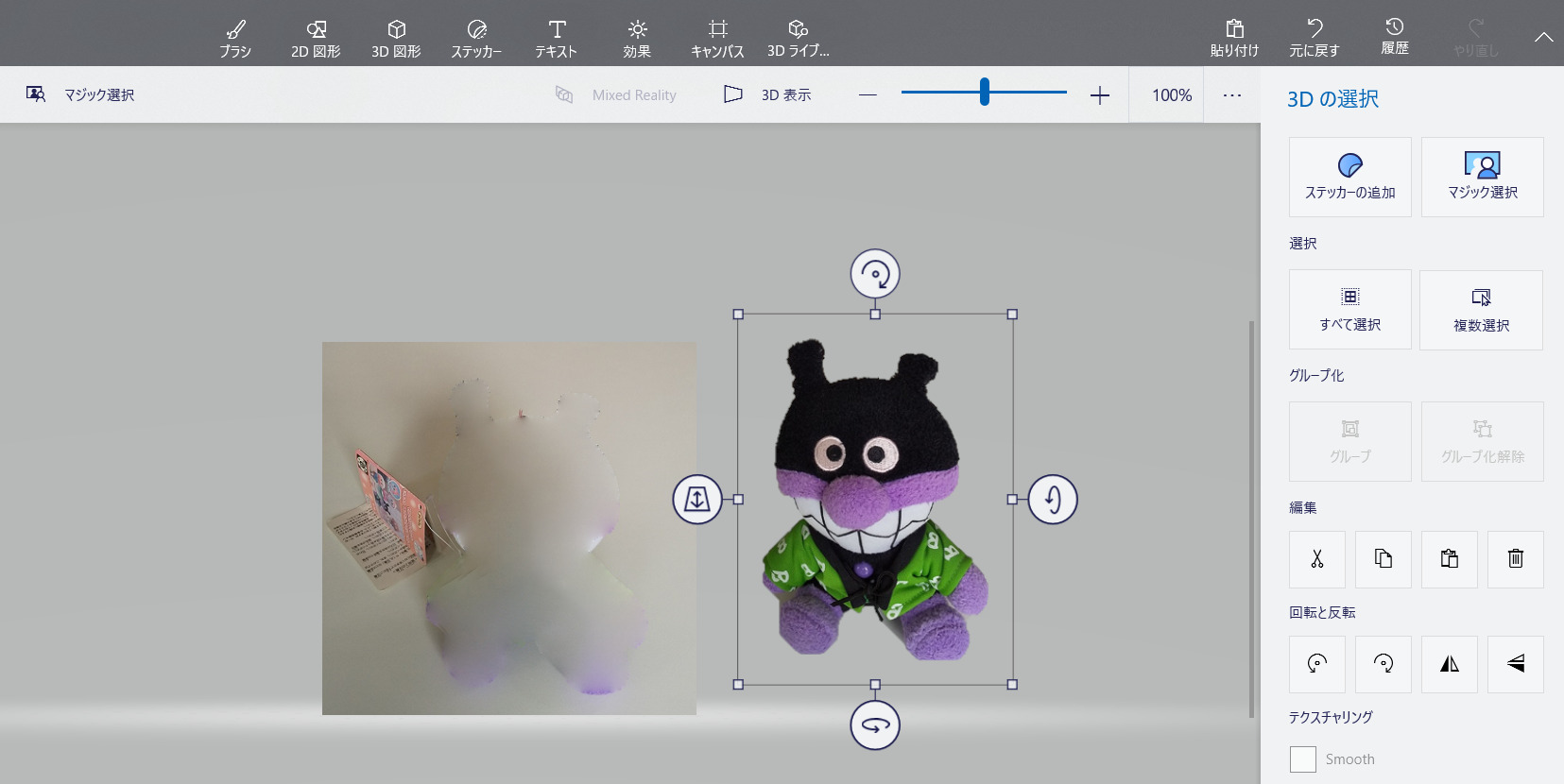Click ステッカーの追加 (Make sticker) button
This screenshot has height=784, width=1564.
point(1350,178)
